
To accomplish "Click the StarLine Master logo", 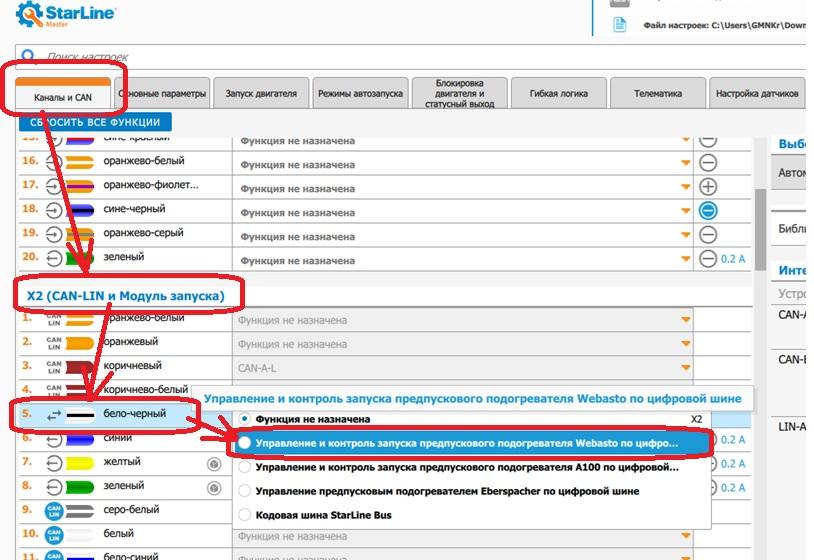I will 60,19.
